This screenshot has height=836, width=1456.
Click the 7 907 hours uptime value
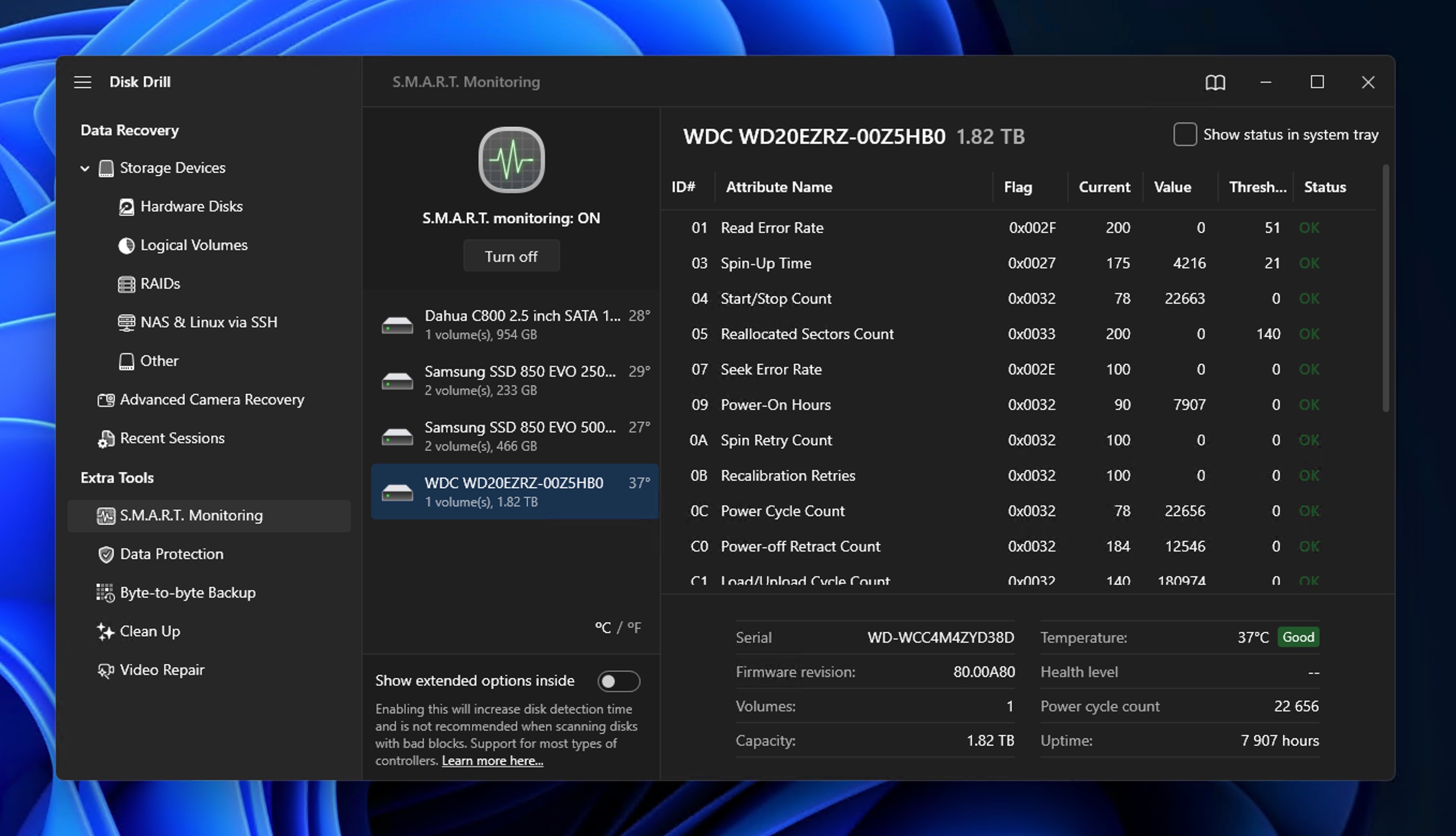tap(1279, 741)
